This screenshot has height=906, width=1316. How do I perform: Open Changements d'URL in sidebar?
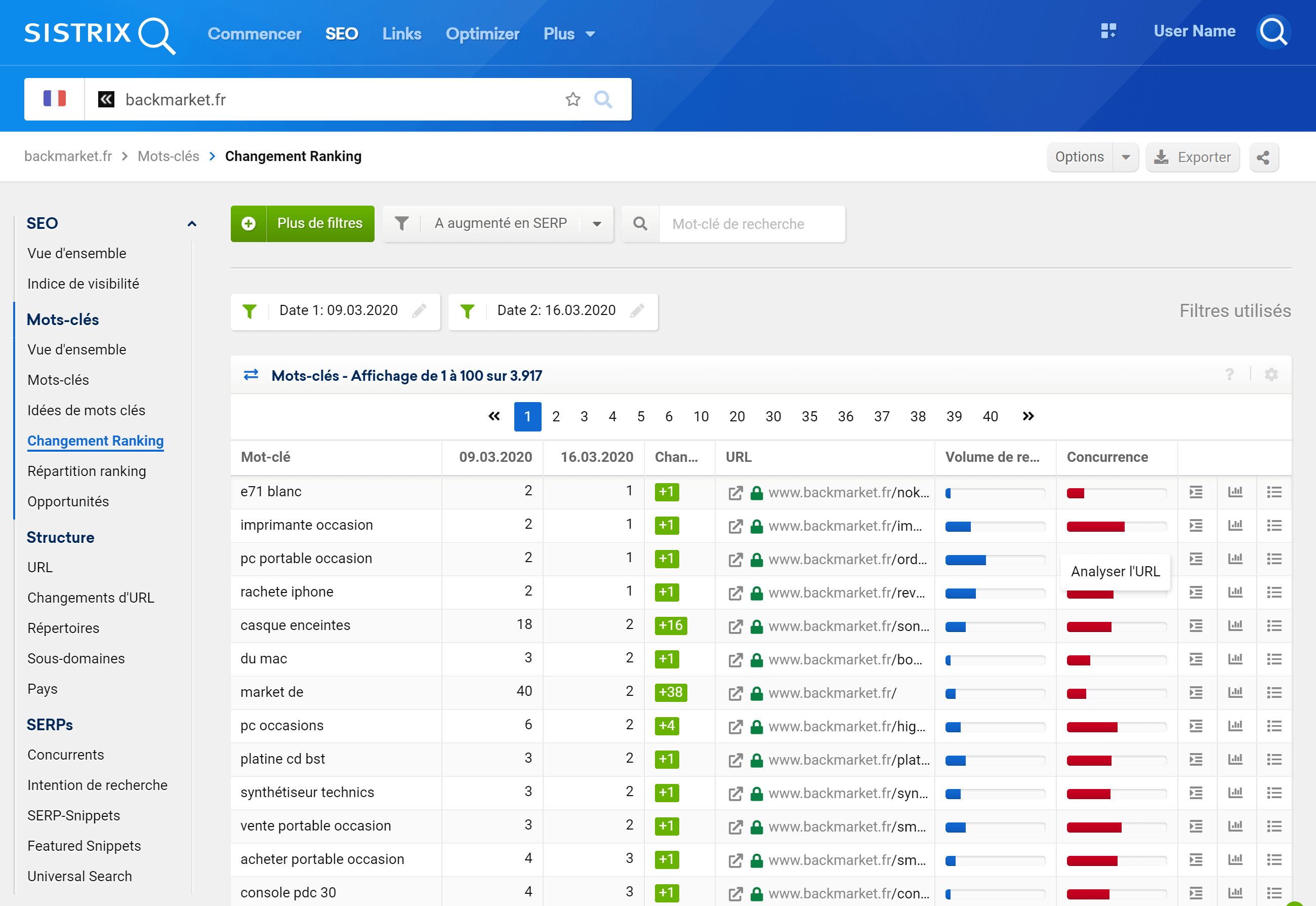click(91, 598)
